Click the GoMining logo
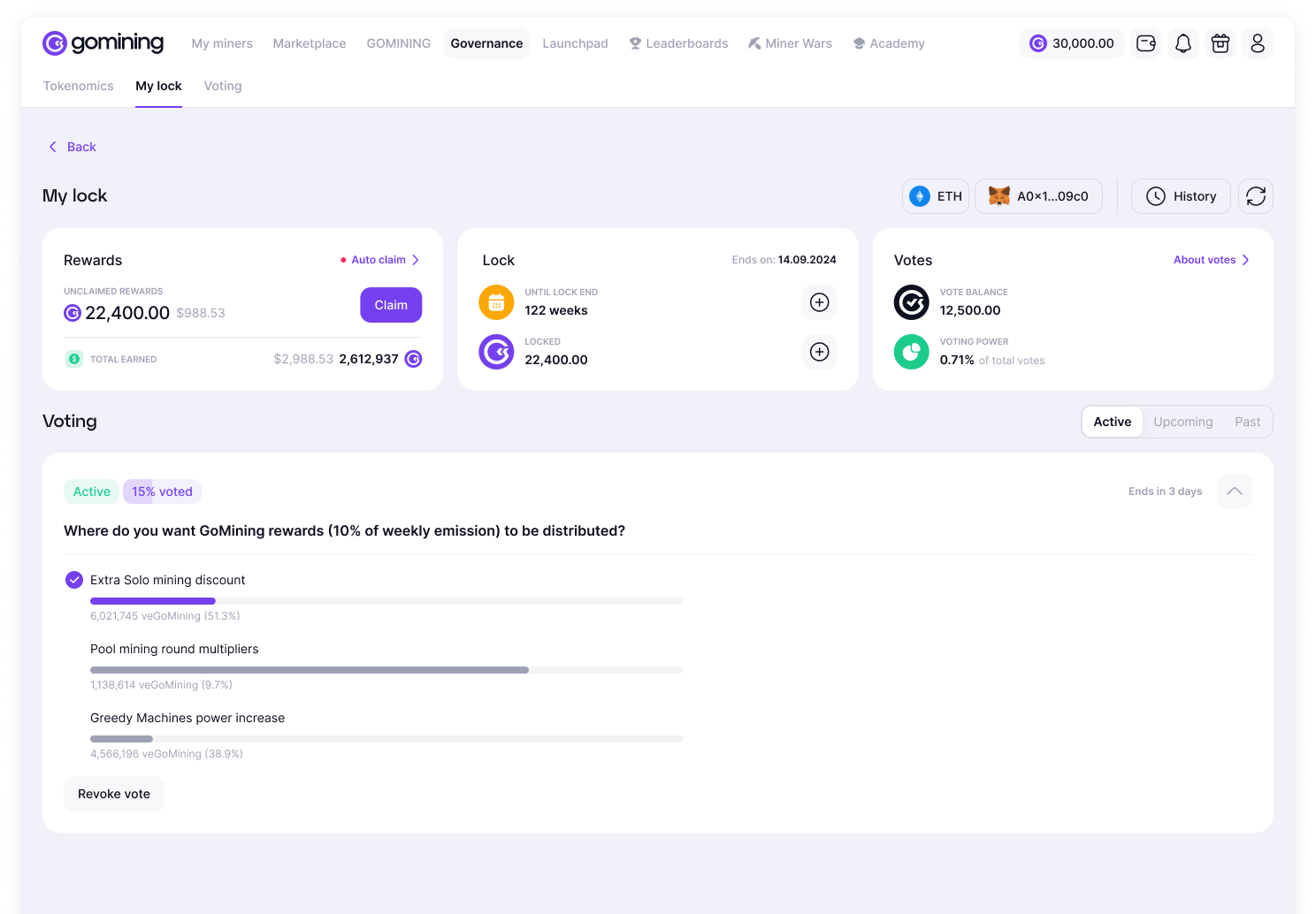The height and width of the screenshot is (914, 1316). click(103, 43)
